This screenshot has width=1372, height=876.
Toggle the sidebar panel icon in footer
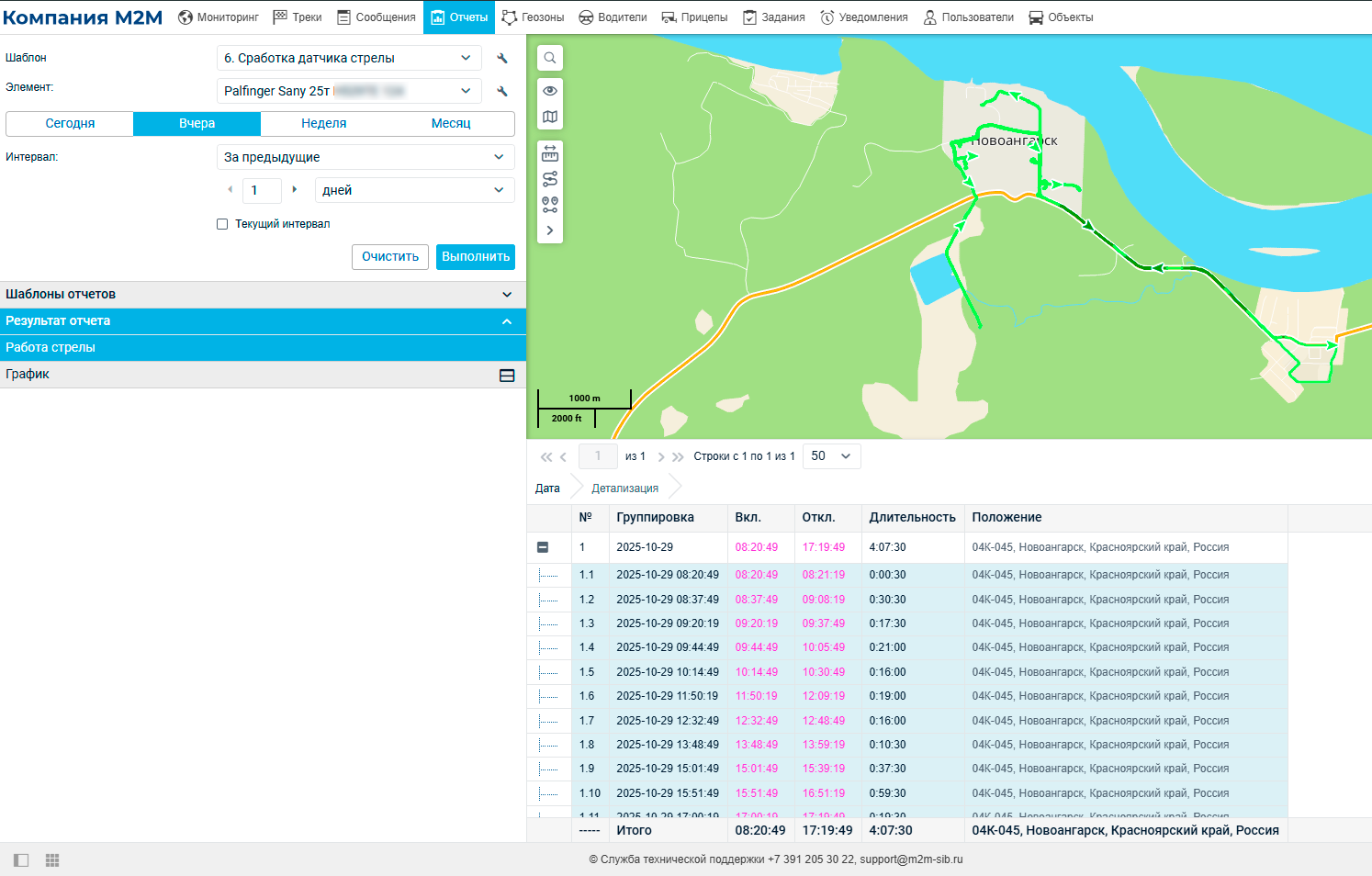[x=21, y=860]
